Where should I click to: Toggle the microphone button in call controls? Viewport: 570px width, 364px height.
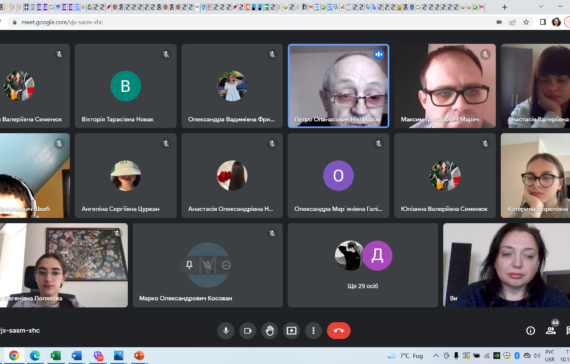[x=226, y=331]
